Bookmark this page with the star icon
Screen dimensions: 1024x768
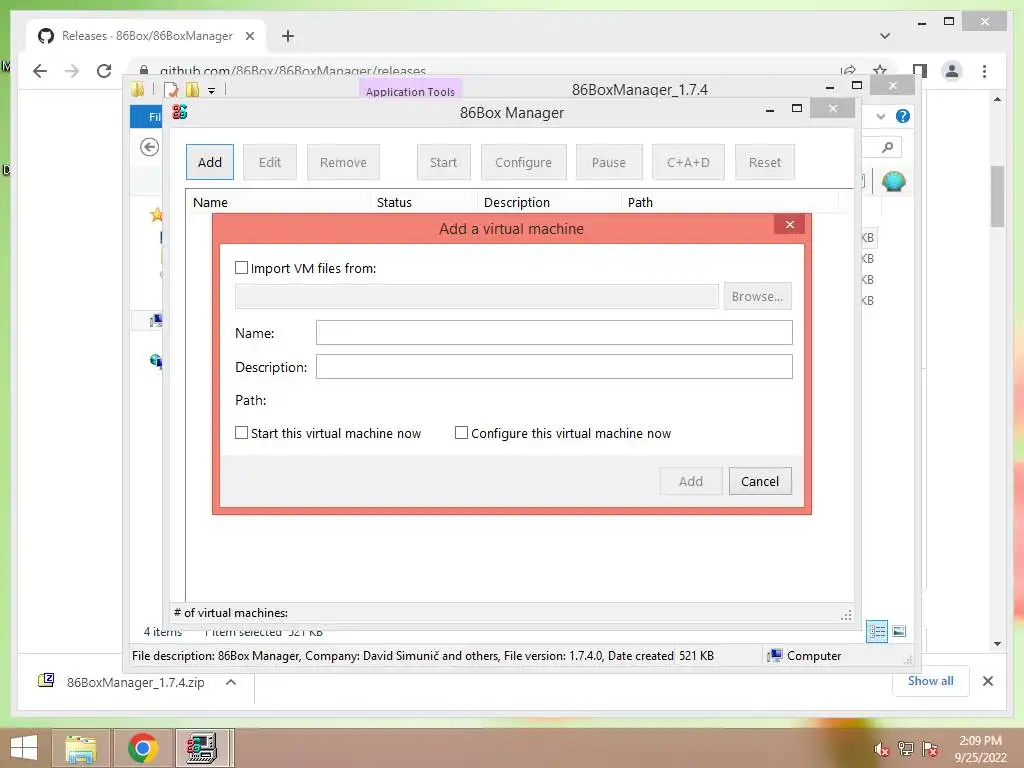coord(880,71)
